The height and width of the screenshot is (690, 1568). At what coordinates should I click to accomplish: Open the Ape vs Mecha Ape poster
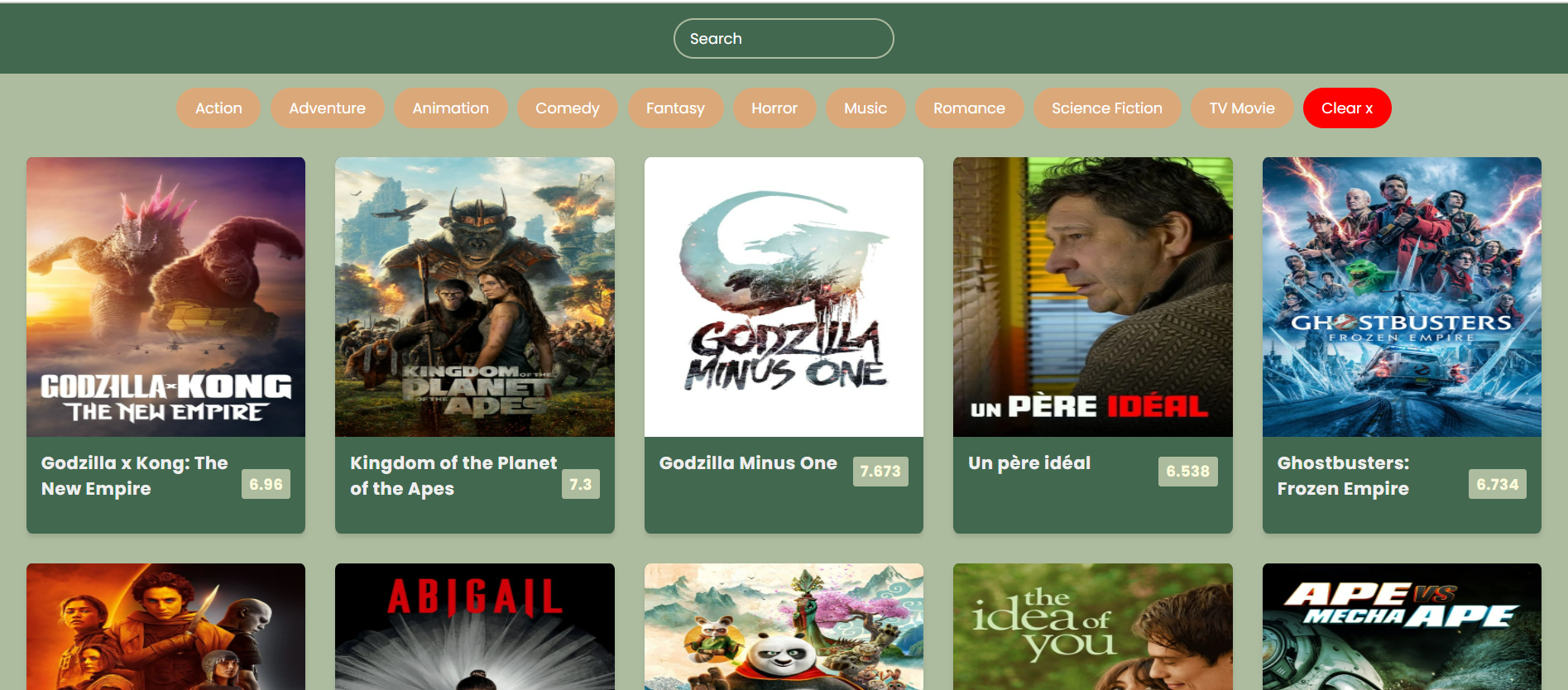click(1402, 627)
